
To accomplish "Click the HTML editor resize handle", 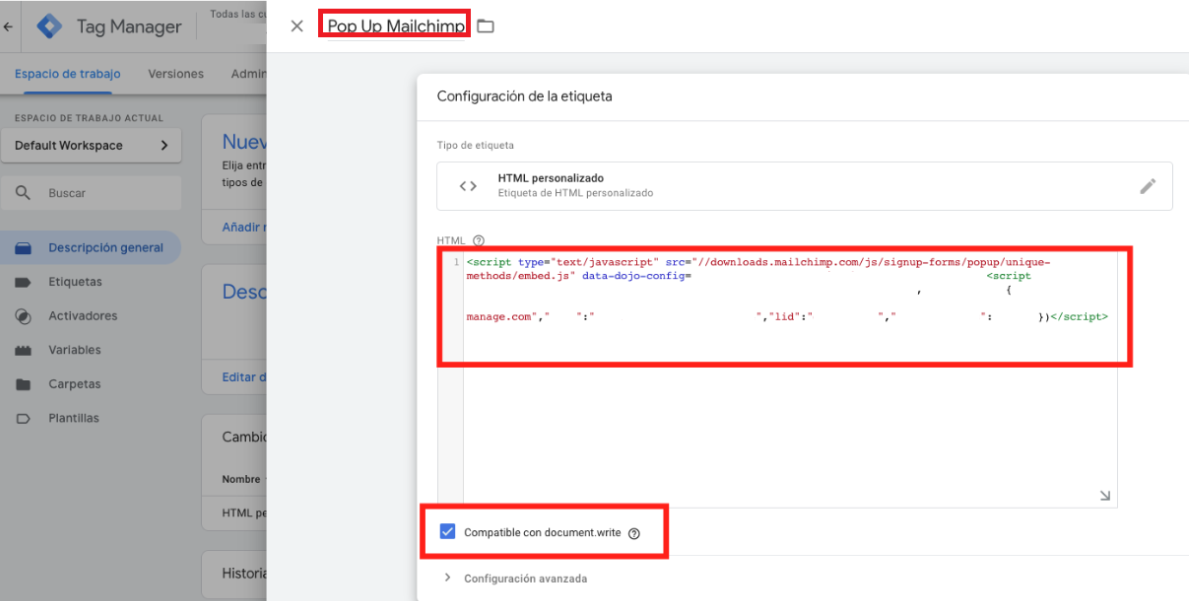I will pos(1105,495).
